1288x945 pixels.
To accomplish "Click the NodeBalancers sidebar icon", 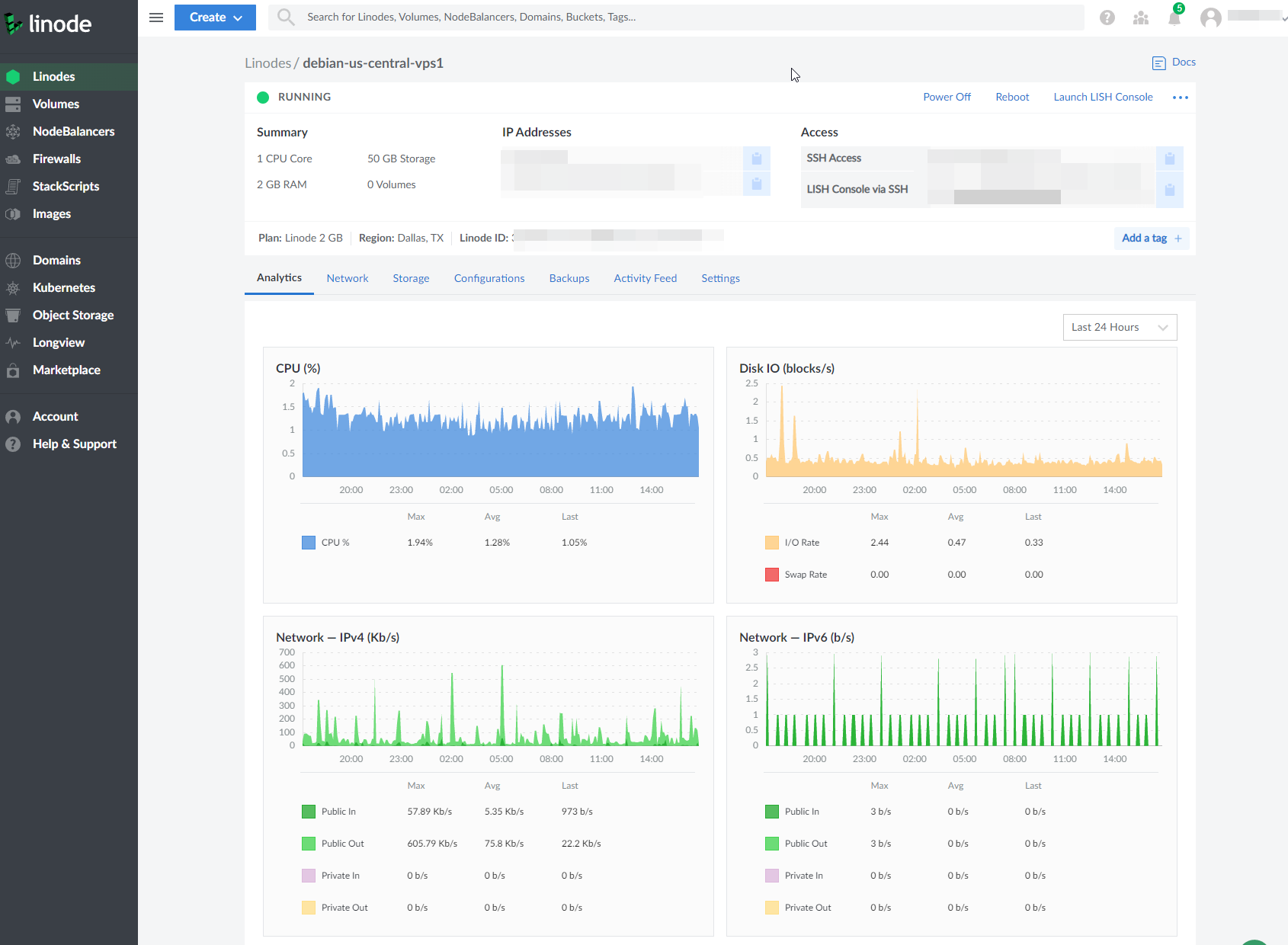I will 13,131.
